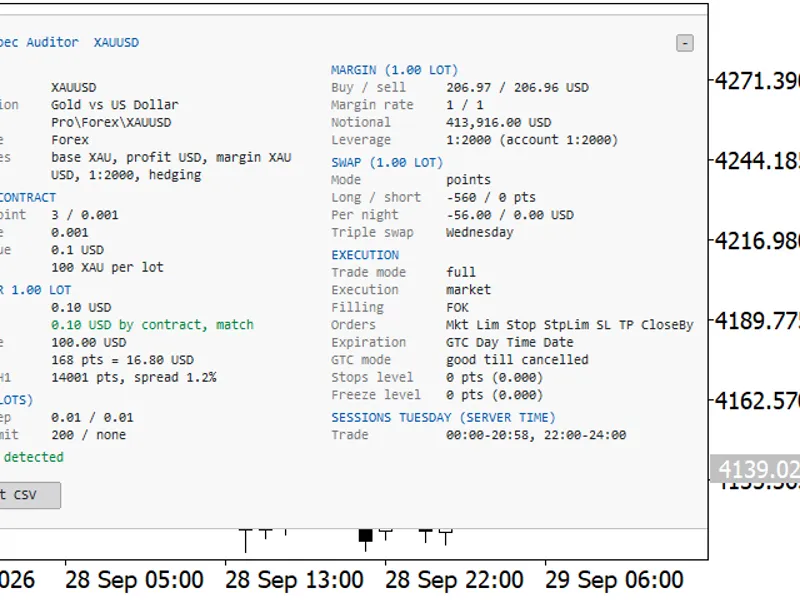Image resolution: width=800 pixels, height=600 pixels.
Task: Click the Triple swap 'Wednesday' value
Action: point(479,233)
